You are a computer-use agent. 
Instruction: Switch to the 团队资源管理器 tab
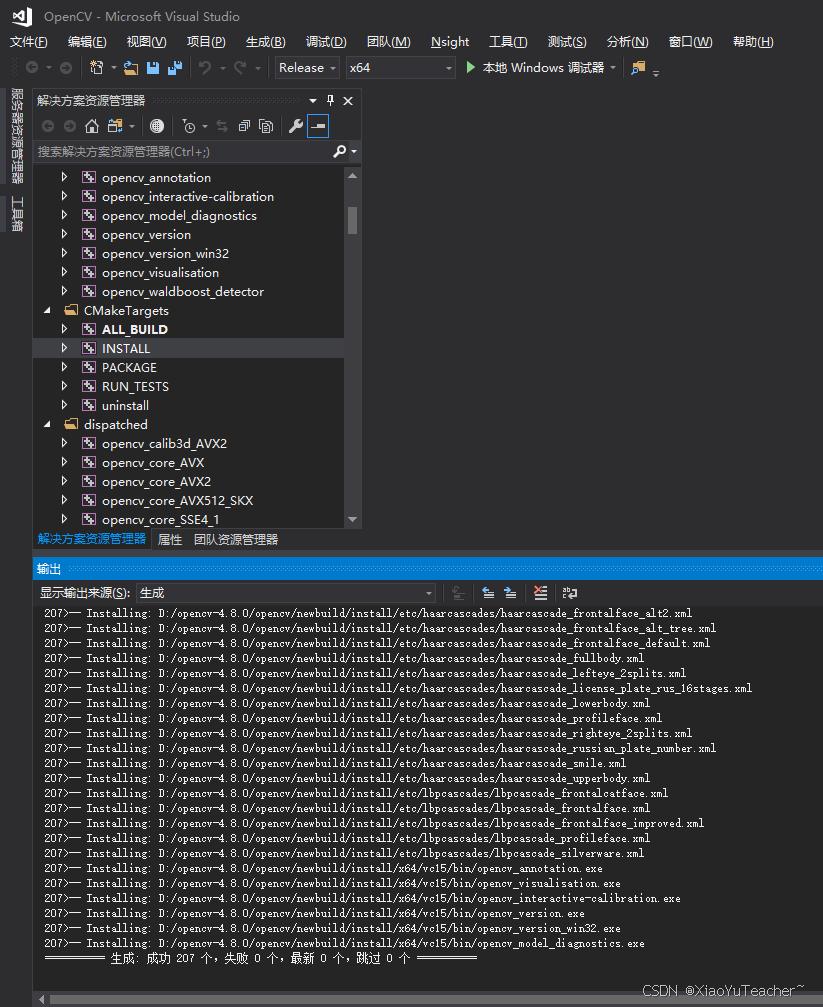click(x=236, y=539)
